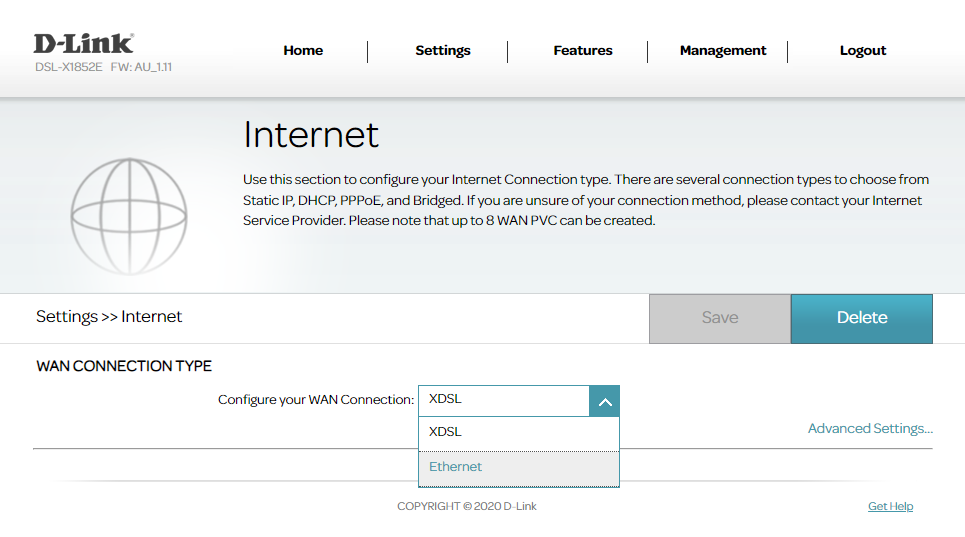Click the DSL-X1852E firmware version text
Image resolution: width=965 pixels, height=537 pixels.
click(x=103, y=67)
